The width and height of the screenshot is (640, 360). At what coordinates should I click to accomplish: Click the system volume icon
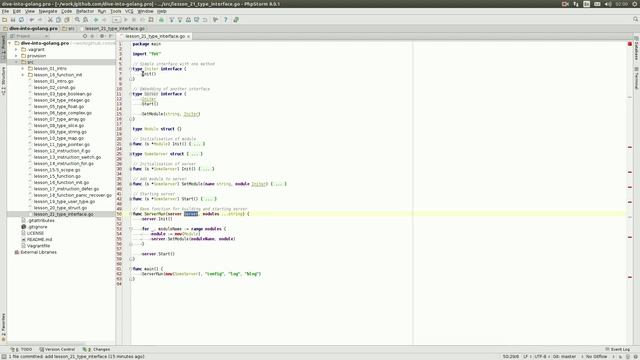pos(608,4)
